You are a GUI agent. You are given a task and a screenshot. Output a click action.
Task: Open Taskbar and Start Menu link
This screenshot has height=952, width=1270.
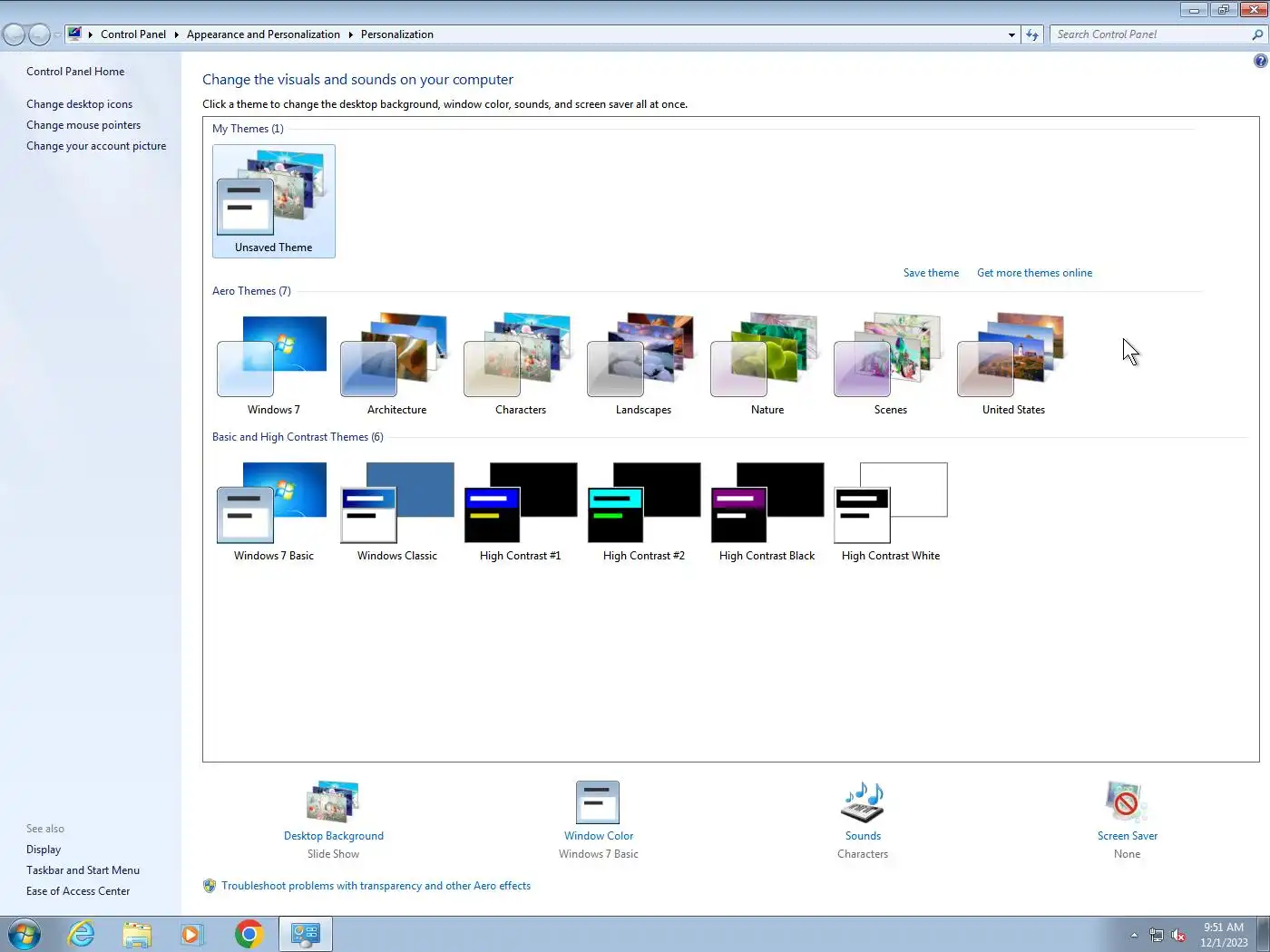pos(83,870)
